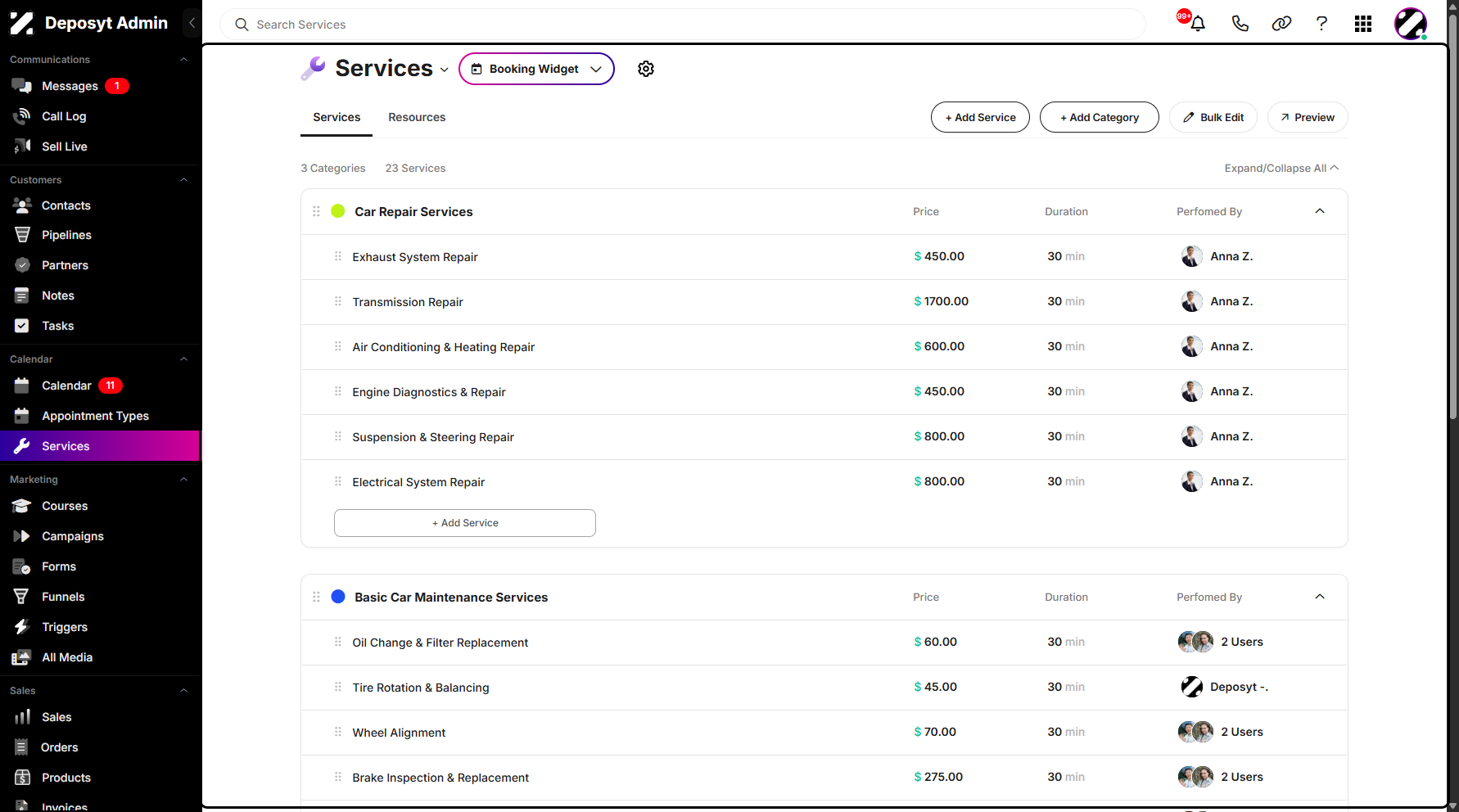Click the Pipelines funnel icon
The image size is (1459, 812).
coord(22,235)
